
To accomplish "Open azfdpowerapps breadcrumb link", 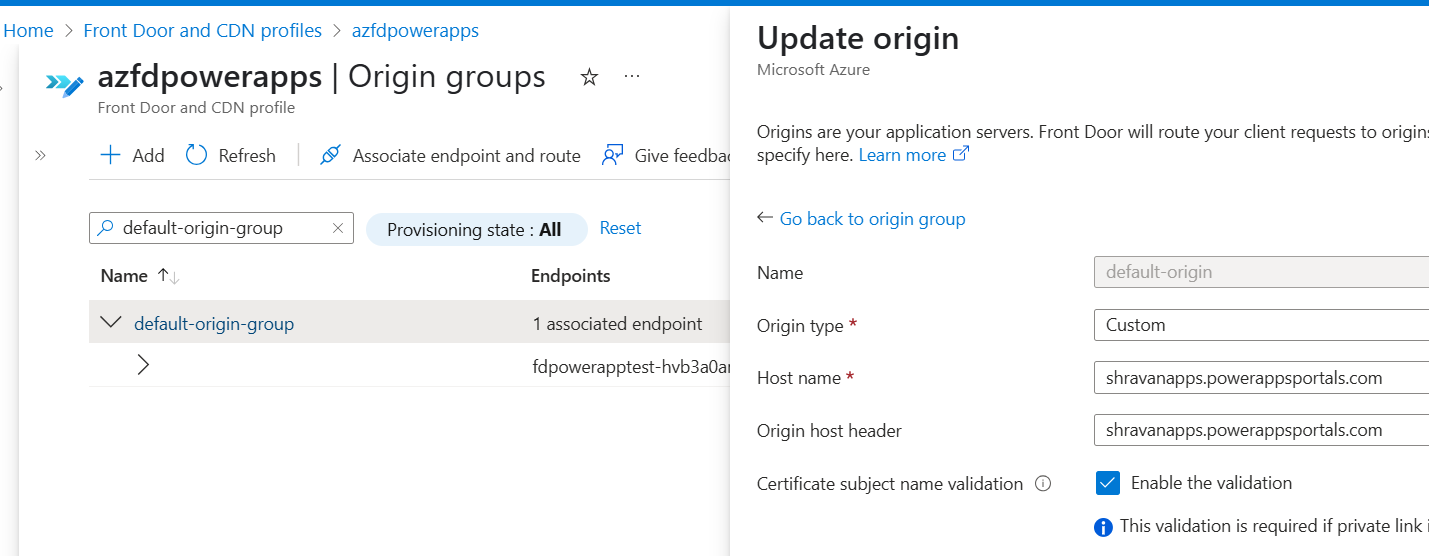I will coord(415,31).
